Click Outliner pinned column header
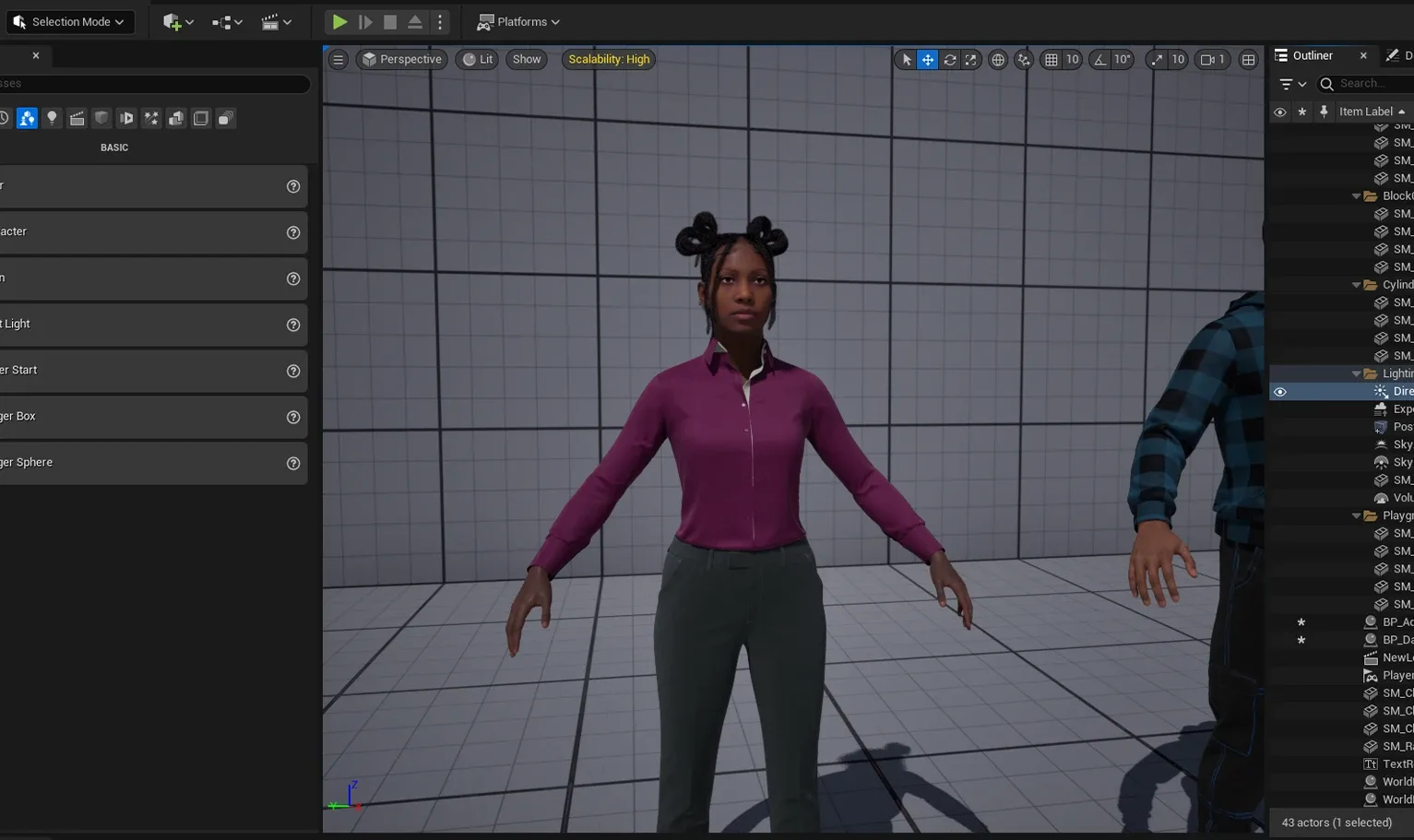The image size is (1414, 840). 1324,112
